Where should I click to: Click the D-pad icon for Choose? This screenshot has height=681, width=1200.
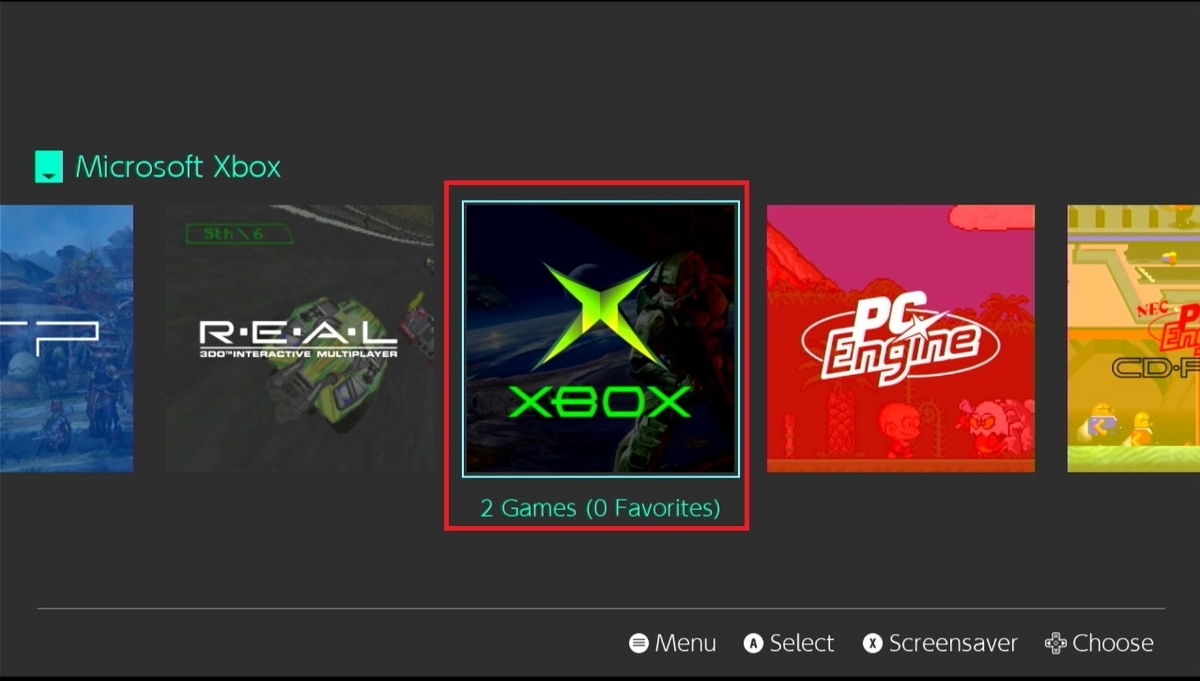[1056, 643]
